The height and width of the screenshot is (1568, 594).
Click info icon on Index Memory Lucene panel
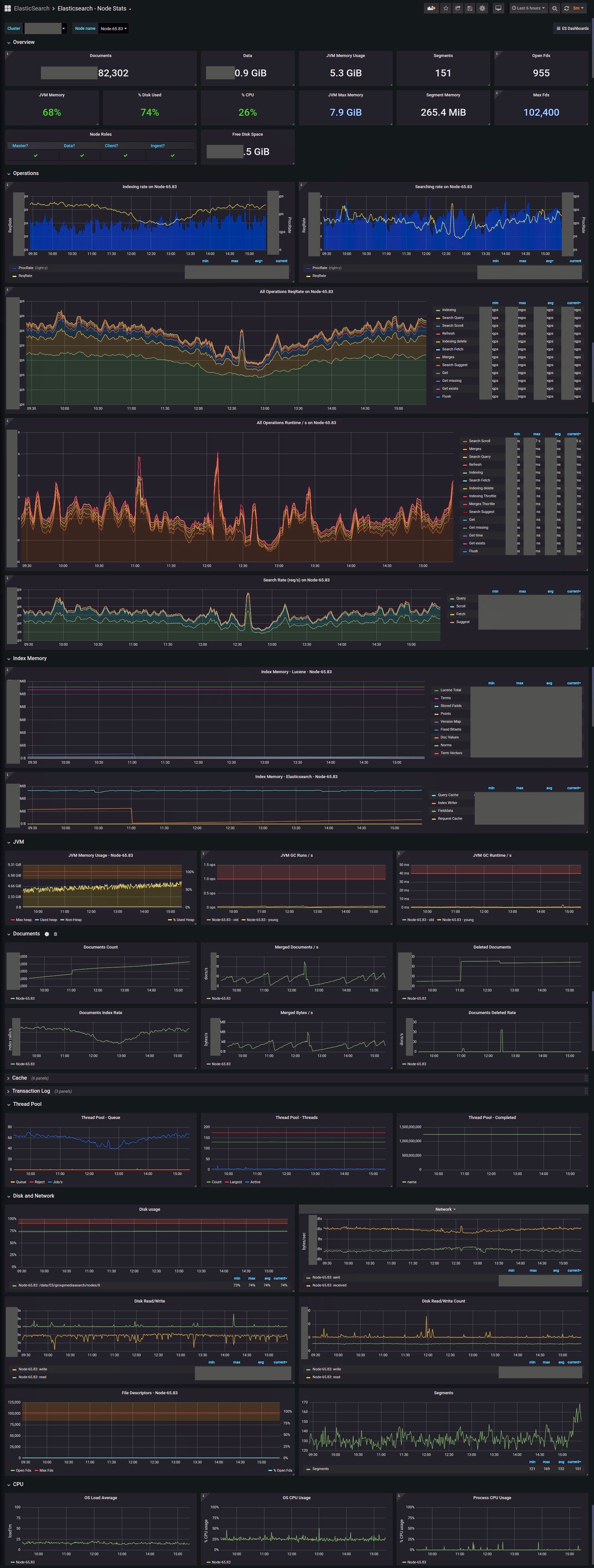(7, 670)
